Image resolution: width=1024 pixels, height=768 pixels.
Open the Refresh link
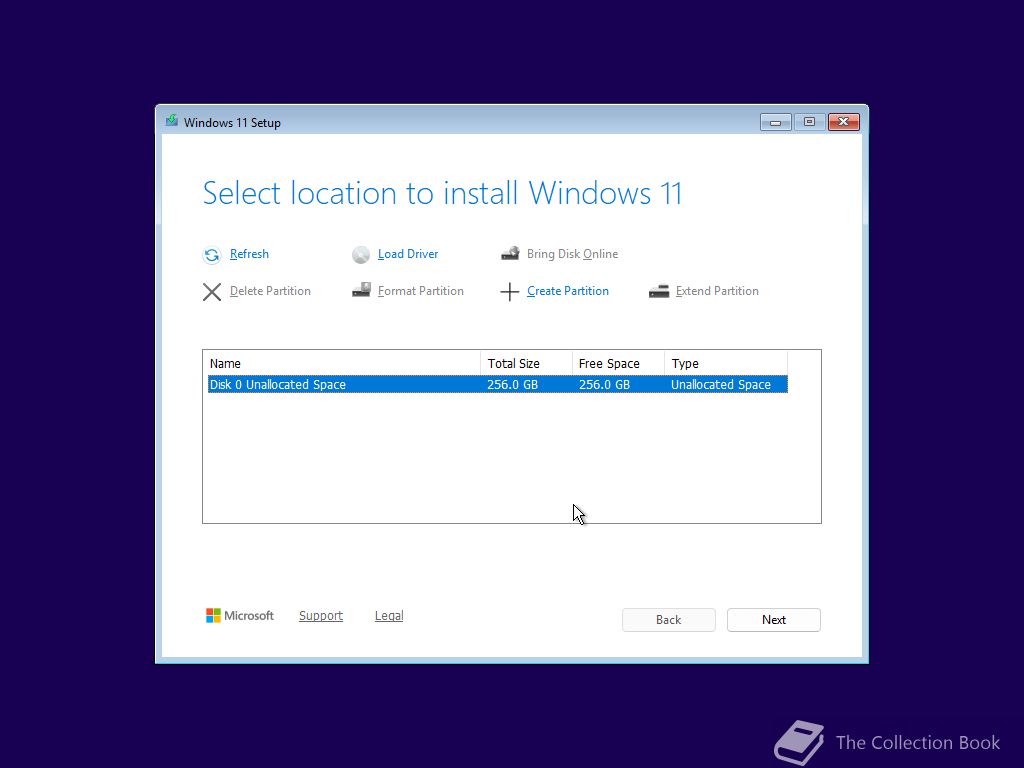click(x=249, y=254)
